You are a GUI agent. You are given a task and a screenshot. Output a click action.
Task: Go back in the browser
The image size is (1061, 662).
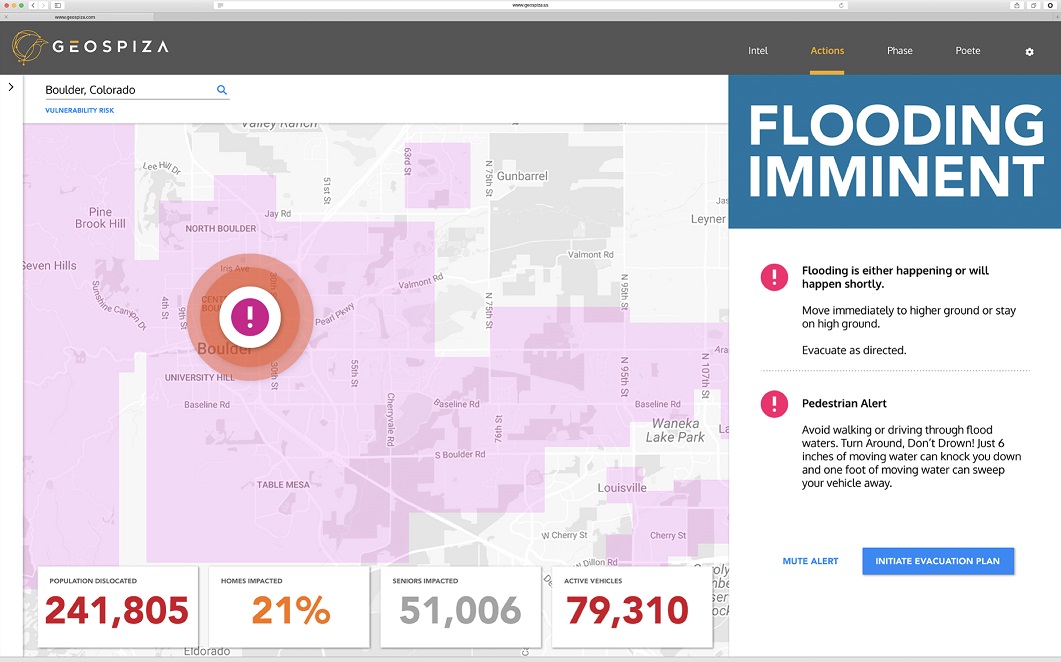(32, 5)
